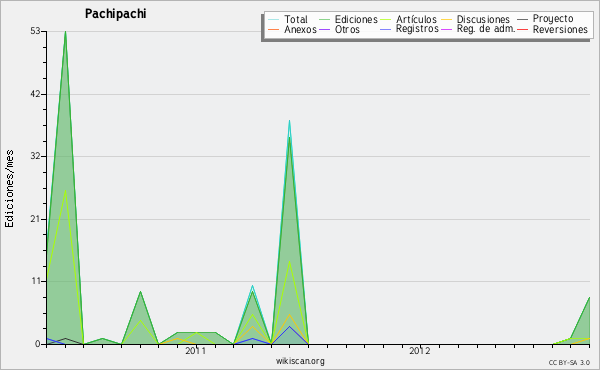Click the Ediciones legend label
Viewport: 600px width, 370px height.
pyautogui.click(x=356, y=19)
